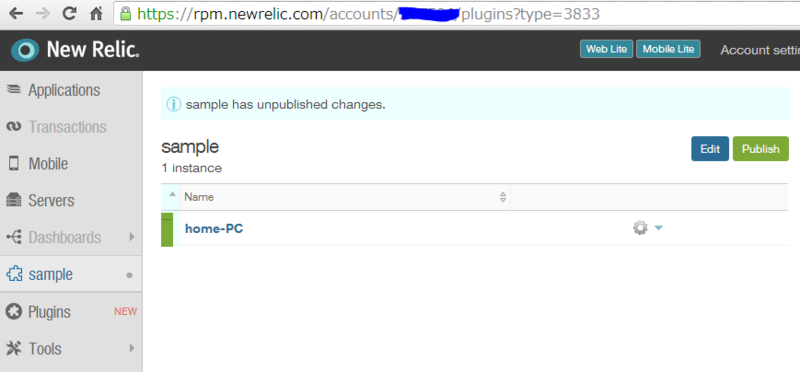Screen dimensions: 800x372
Task: Select the sample plugin sidebar item
Action: coord(71,275)
